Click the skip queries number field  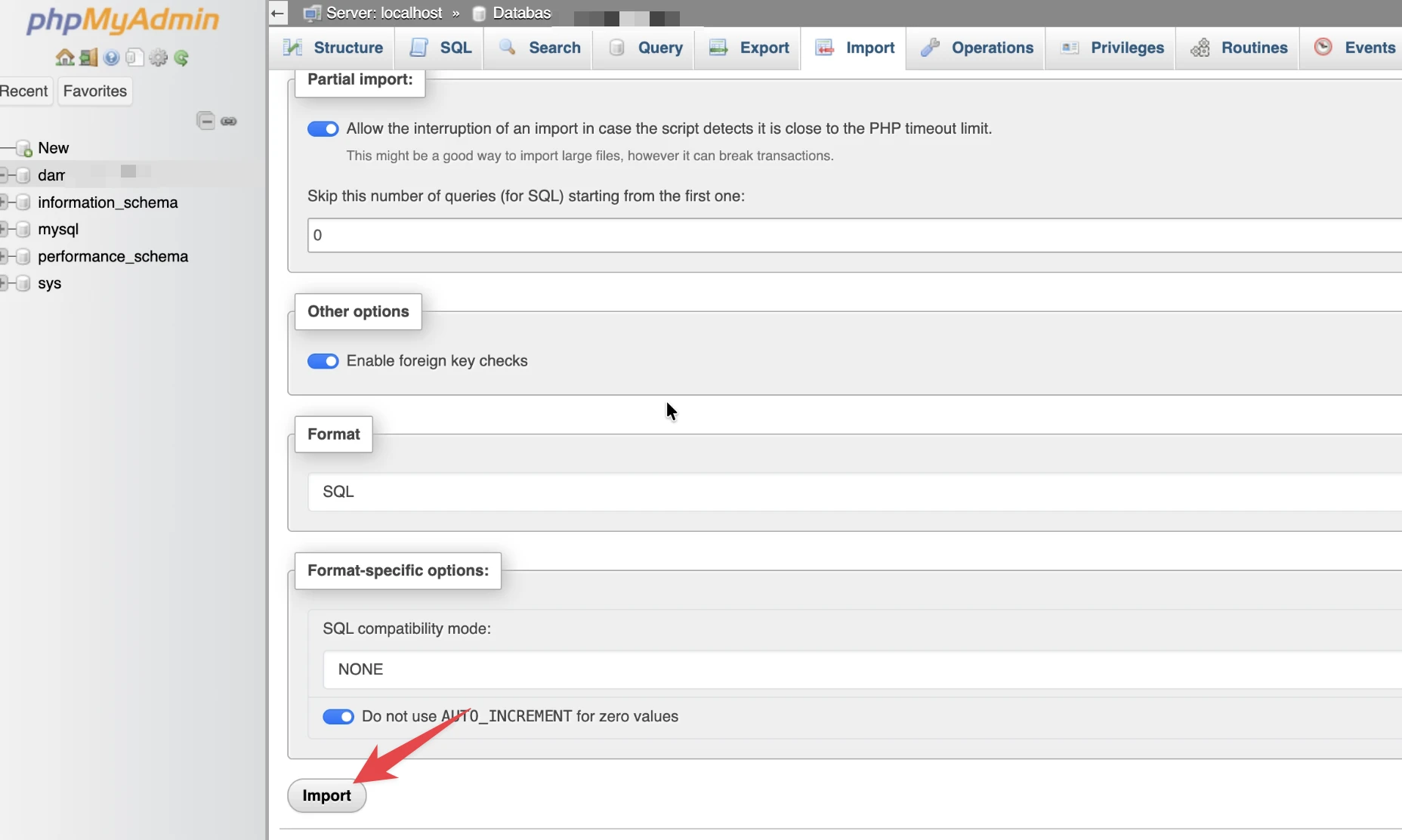[854, 235]
